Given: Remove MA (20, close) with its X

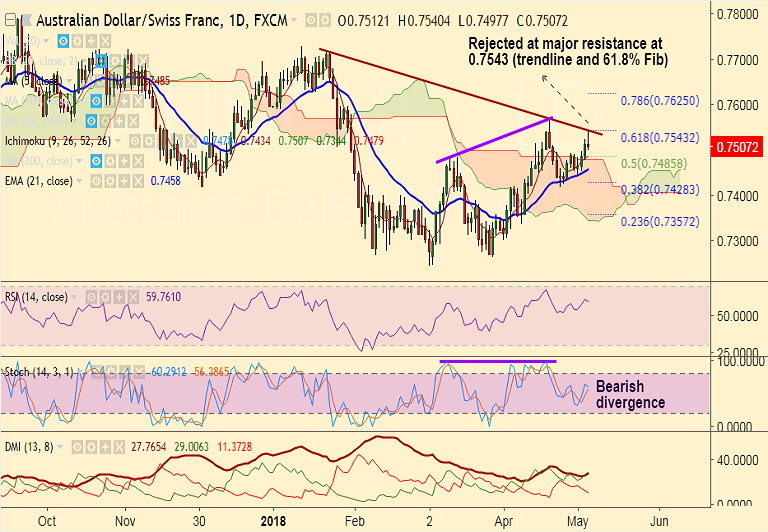Looking at the screenshot, I should coord(134,121).
